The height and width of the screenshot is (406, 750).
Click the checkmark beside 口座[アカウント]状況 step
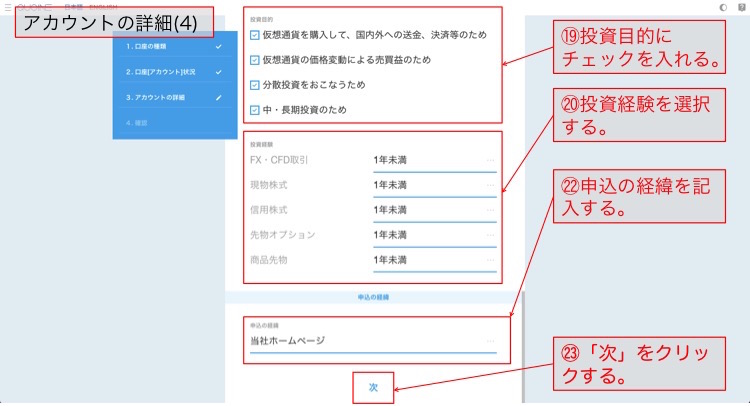(219, 72)
